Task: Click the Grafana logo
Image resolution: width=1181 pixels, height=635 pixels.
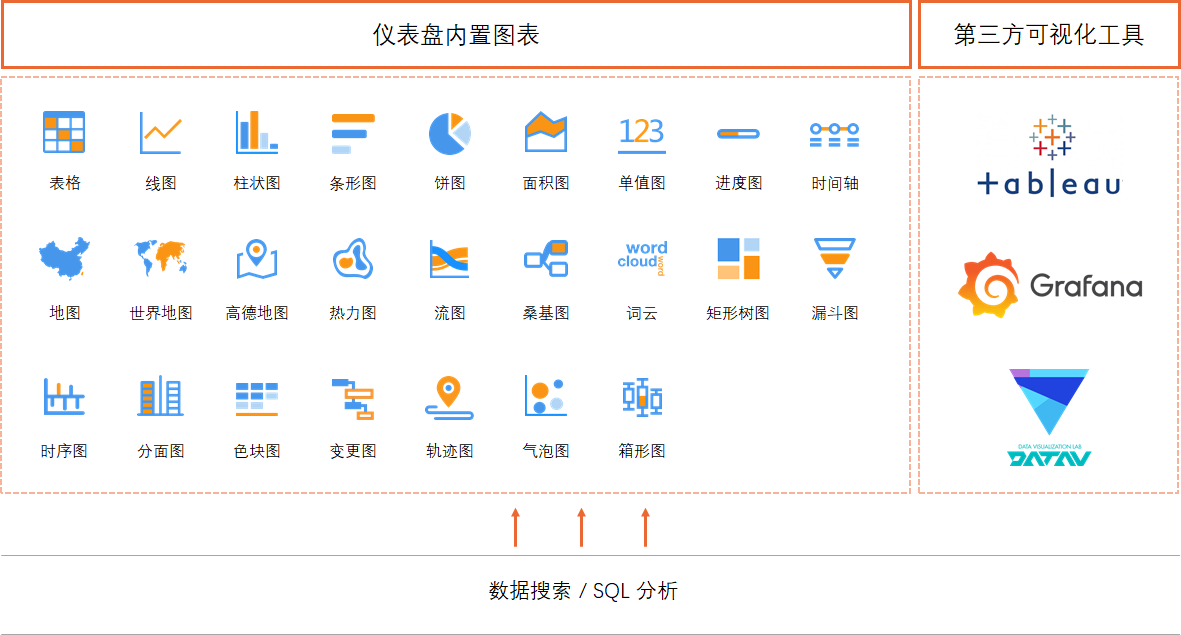Action: (1050, 285)
